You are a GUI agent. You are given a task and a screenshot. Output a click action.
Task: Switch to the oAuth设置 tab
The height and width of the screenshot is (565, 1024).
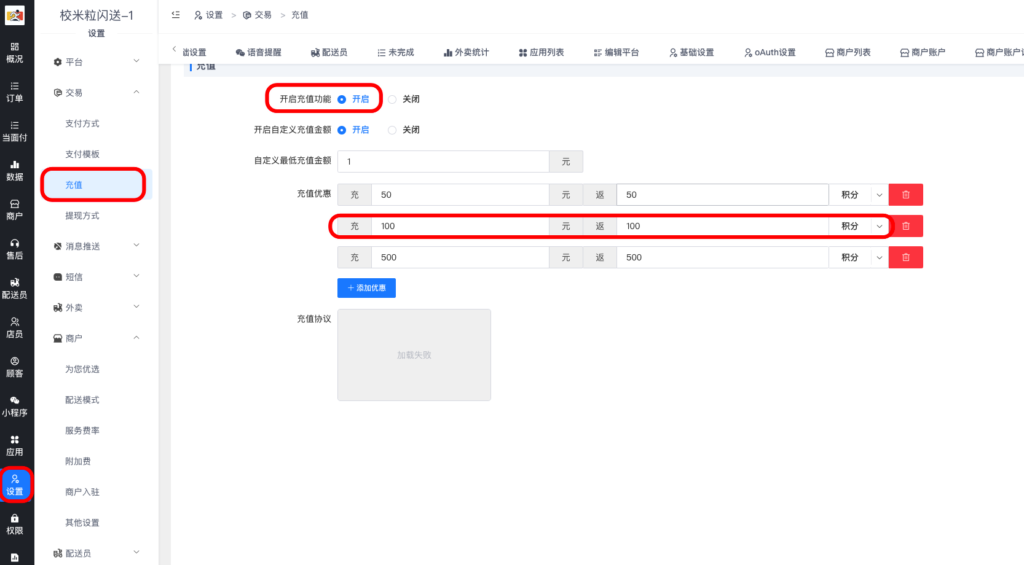[x=770, y=52]
